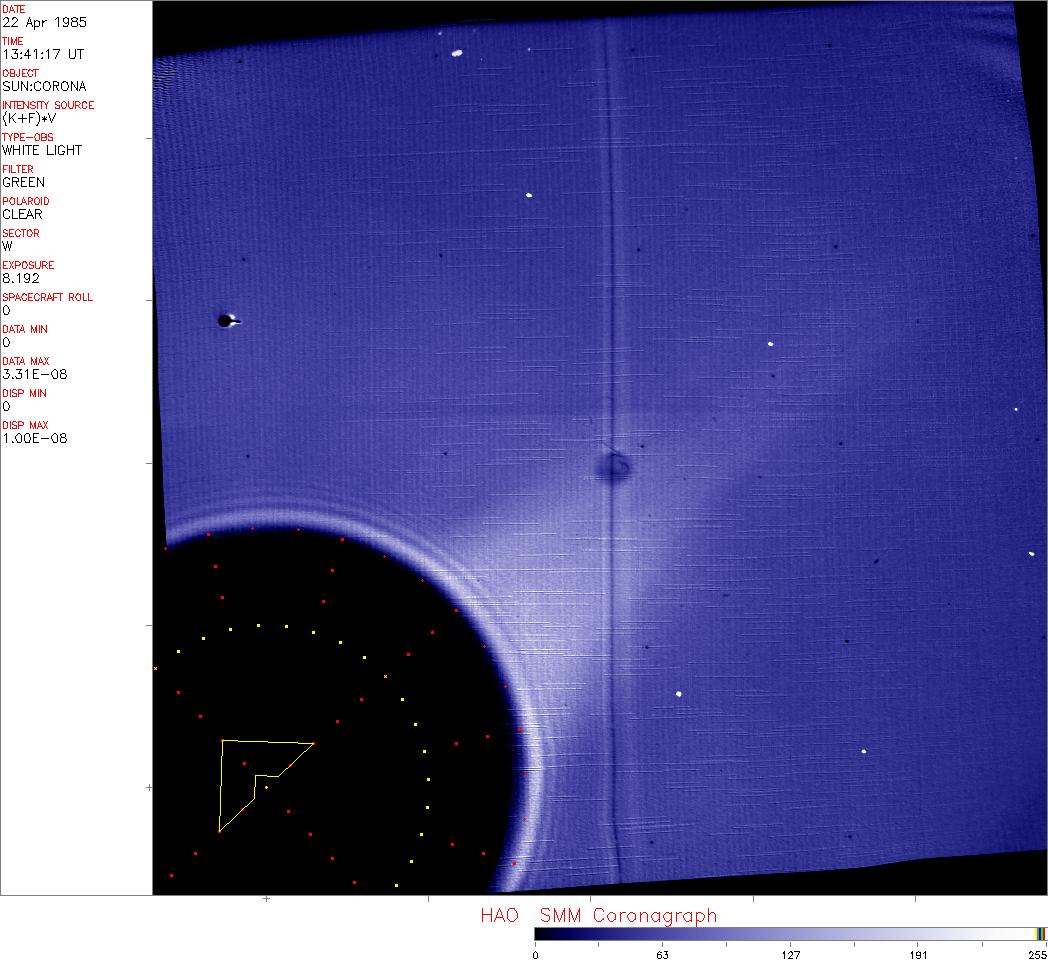Click the 127 tick label under color bar
Image resolution: width=1048 pixels, height=960 pixels.
click(x=790, y=954)
